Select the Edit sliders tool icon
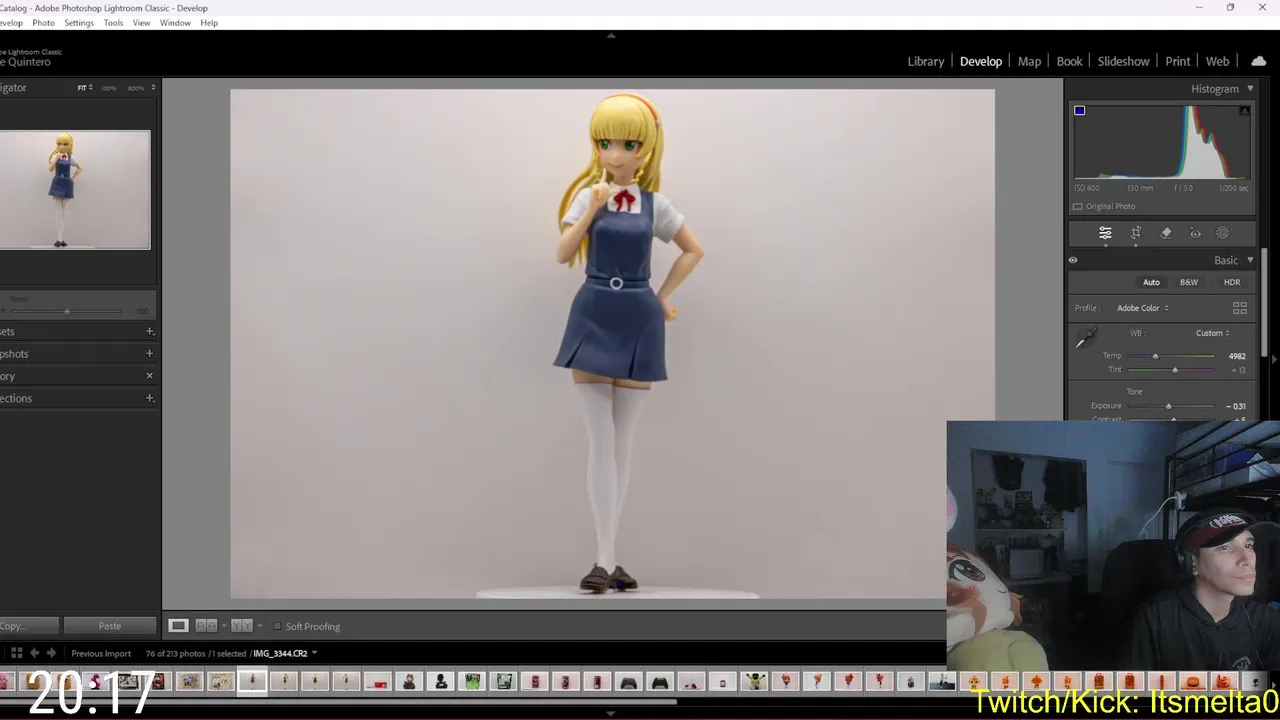Viewport: 1280px width, 720px height. point(1105,233)
